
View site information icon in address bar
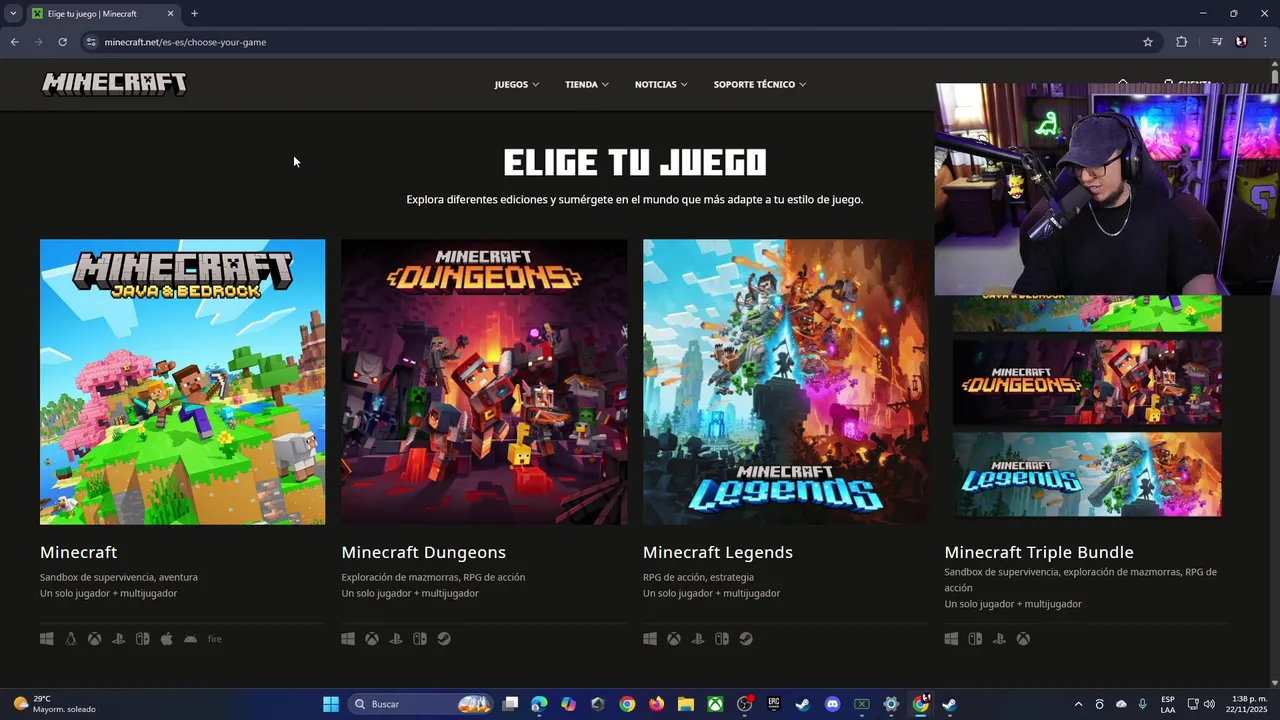(91, 42)
